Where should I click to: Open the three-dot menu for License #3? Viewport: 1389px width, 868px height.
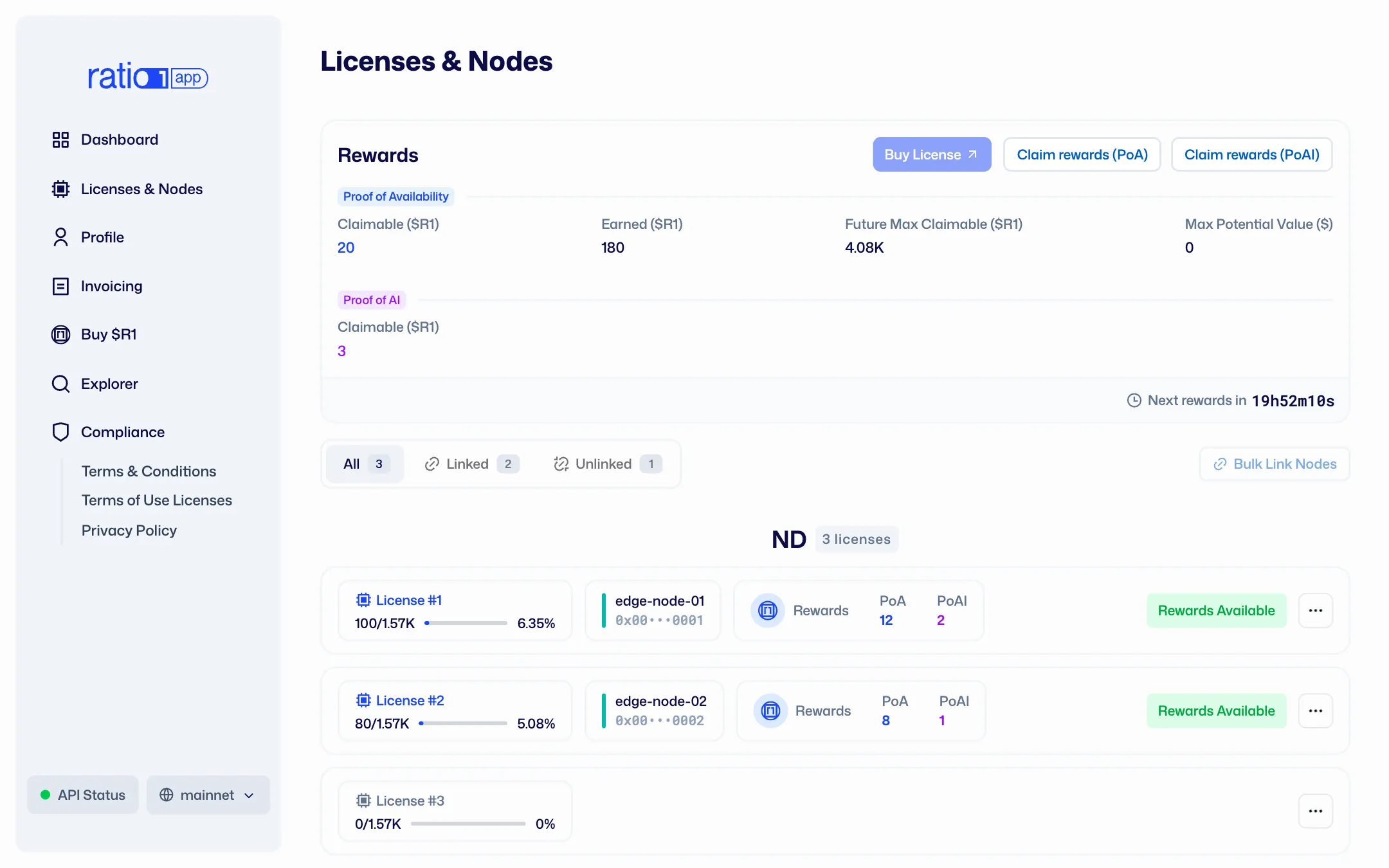click(x=1316, y=811)
